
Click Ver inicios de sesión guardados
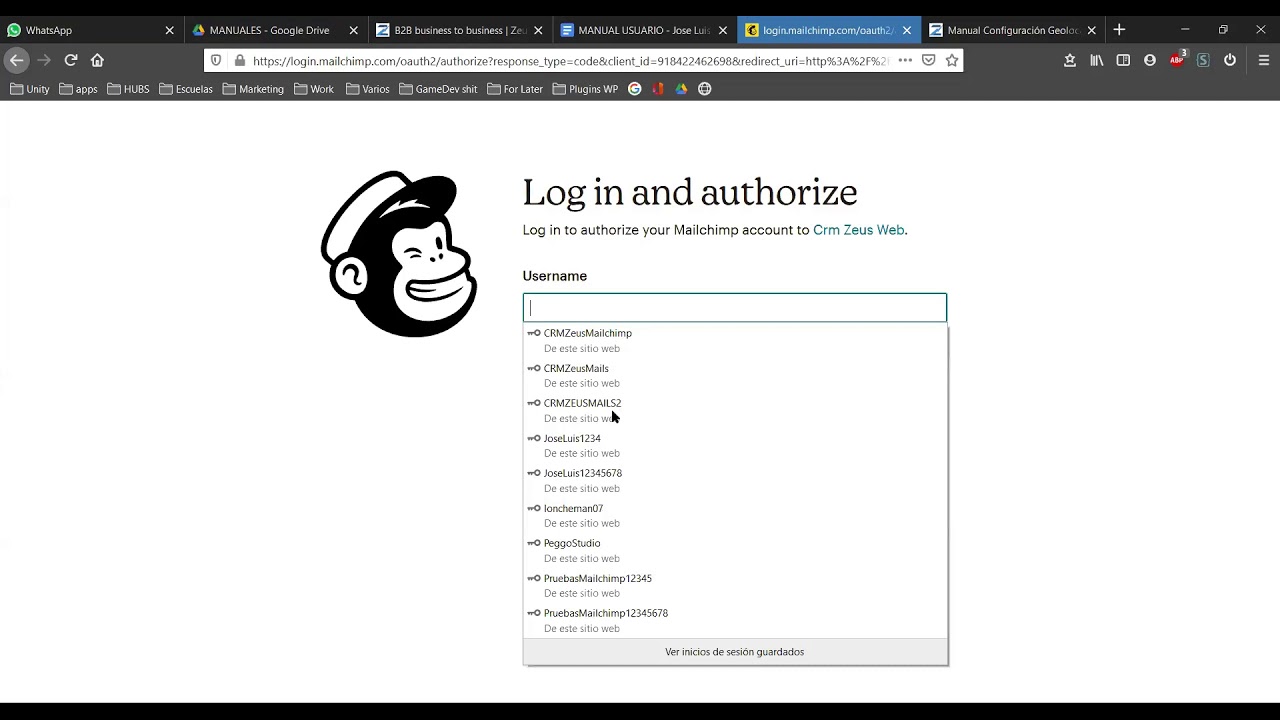pyautogui.click(x=735, y=652)
